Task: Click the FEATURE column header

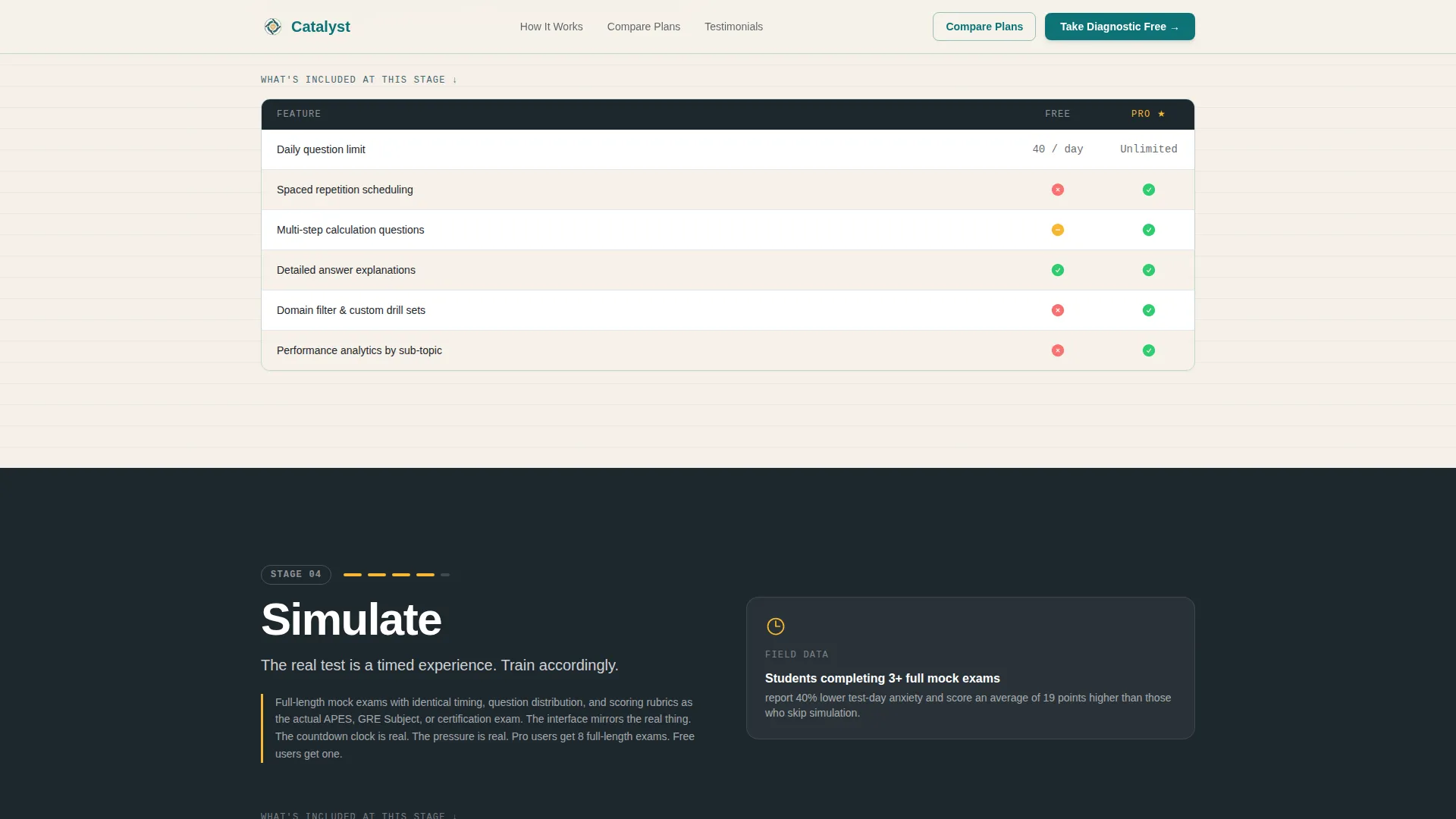Action: (x=299, y=114)
